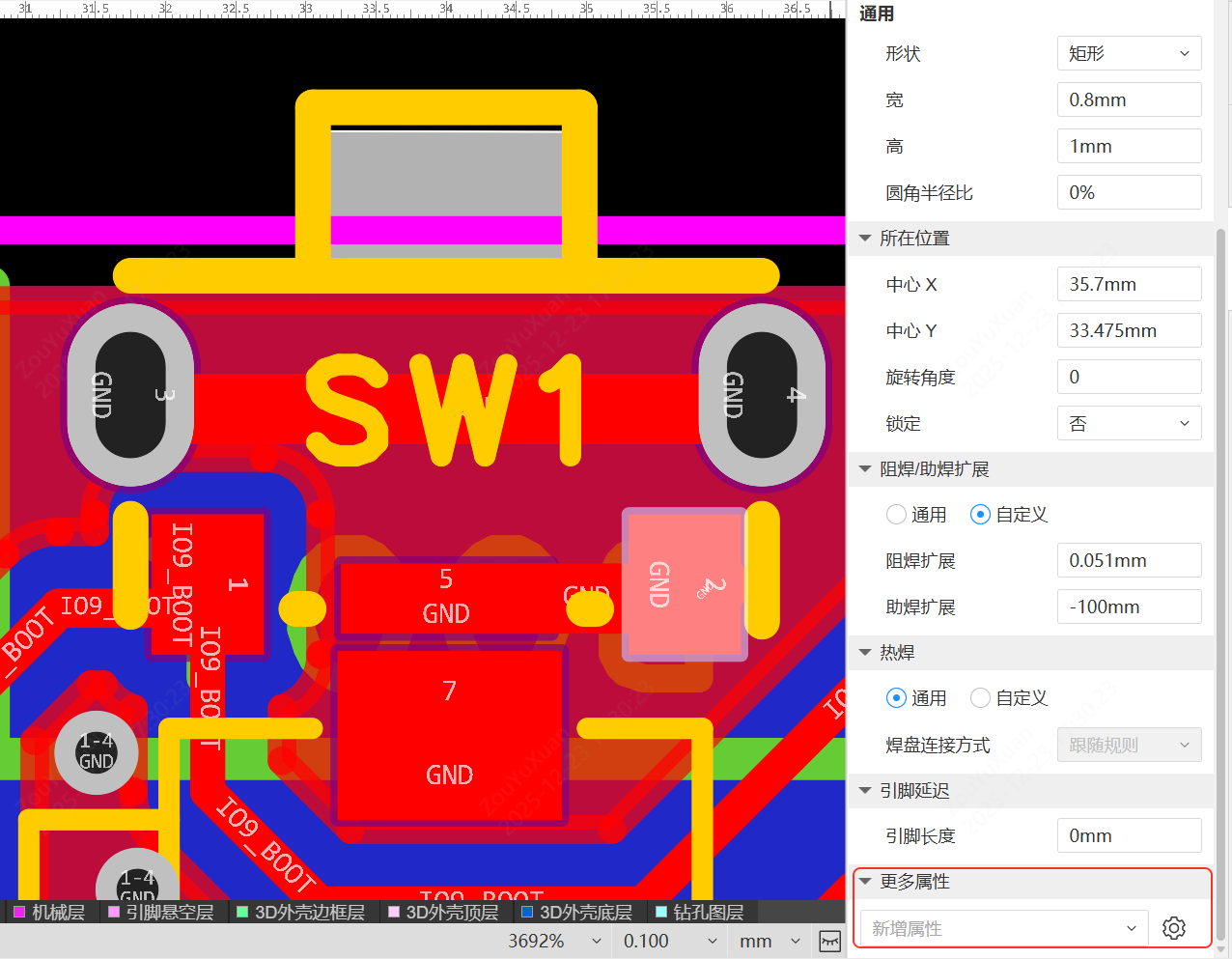Open the property settings gear icon
Screen dimensions: 1232x959
1174,928
